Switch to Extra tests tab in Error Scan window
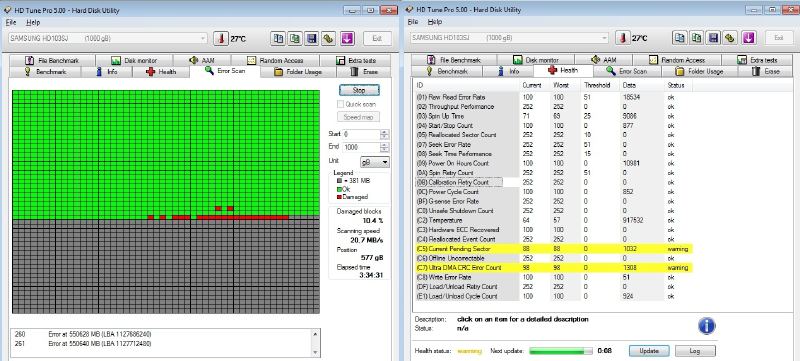The image size is (800, 361). pyautogui.click(x=356, y=60)
